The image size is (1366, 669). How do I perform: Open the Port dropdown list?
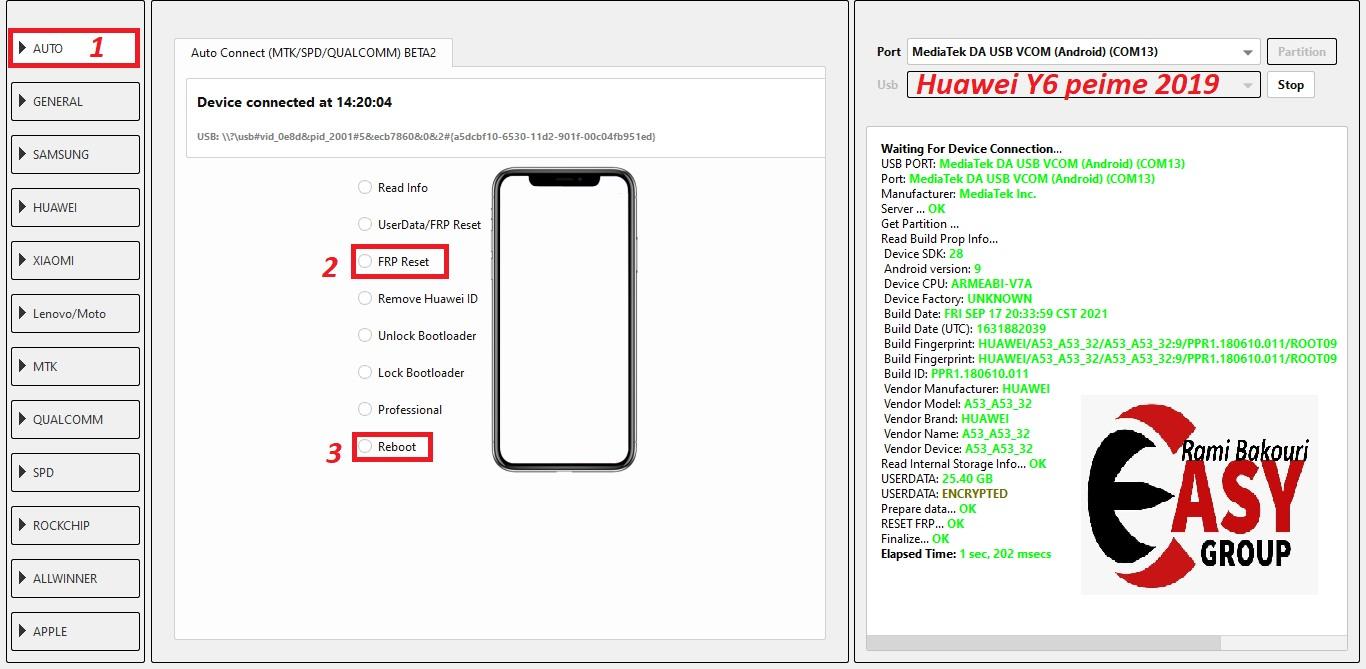pos(1083,52)
